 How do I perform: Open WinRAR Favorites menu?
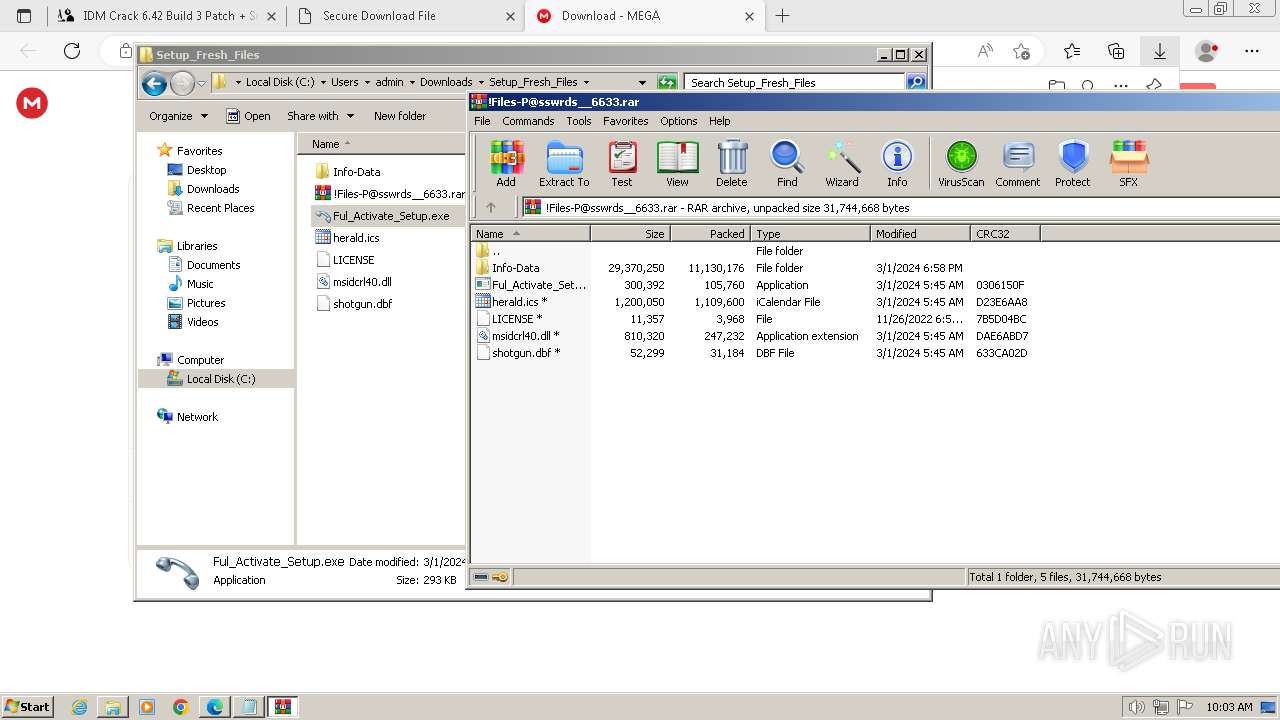(x=625, y=121)
